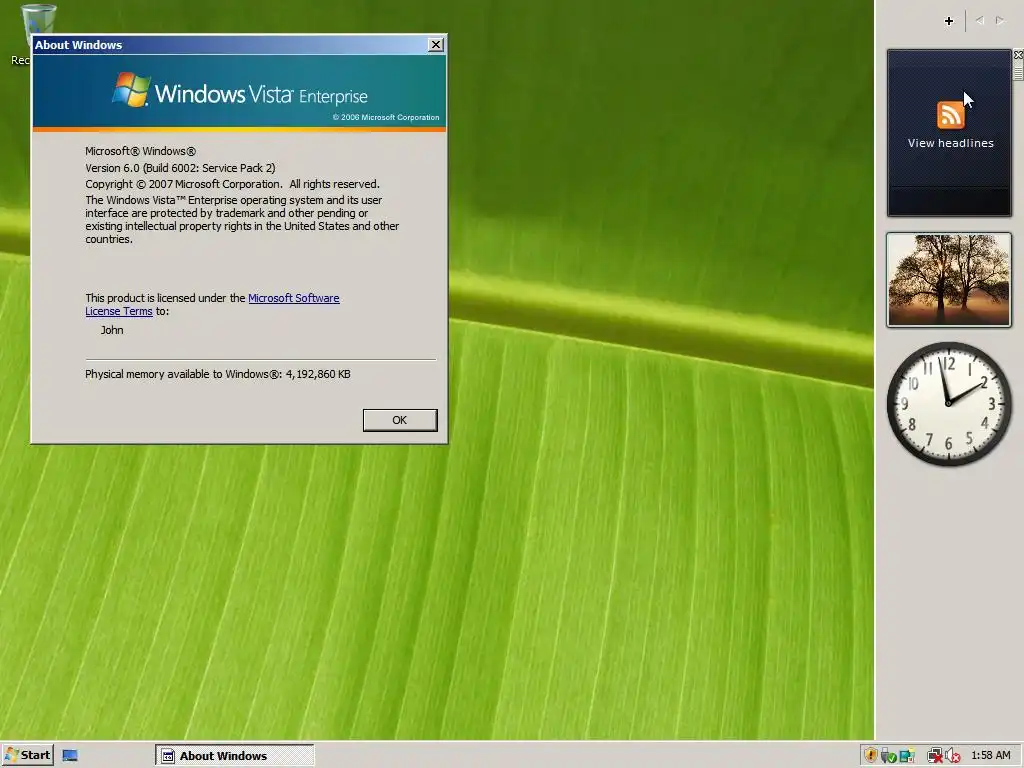Add a gadget using the plus icon

point(948,21)
